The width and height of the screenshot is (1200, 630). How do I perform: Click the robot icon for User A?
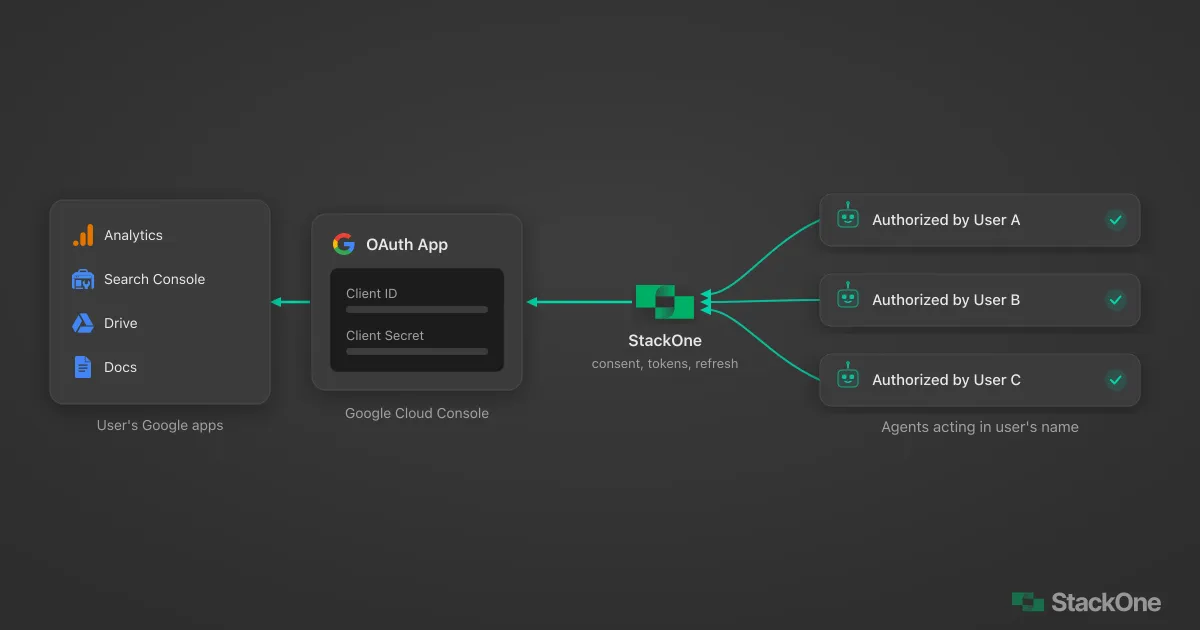(x=848, y=218)
